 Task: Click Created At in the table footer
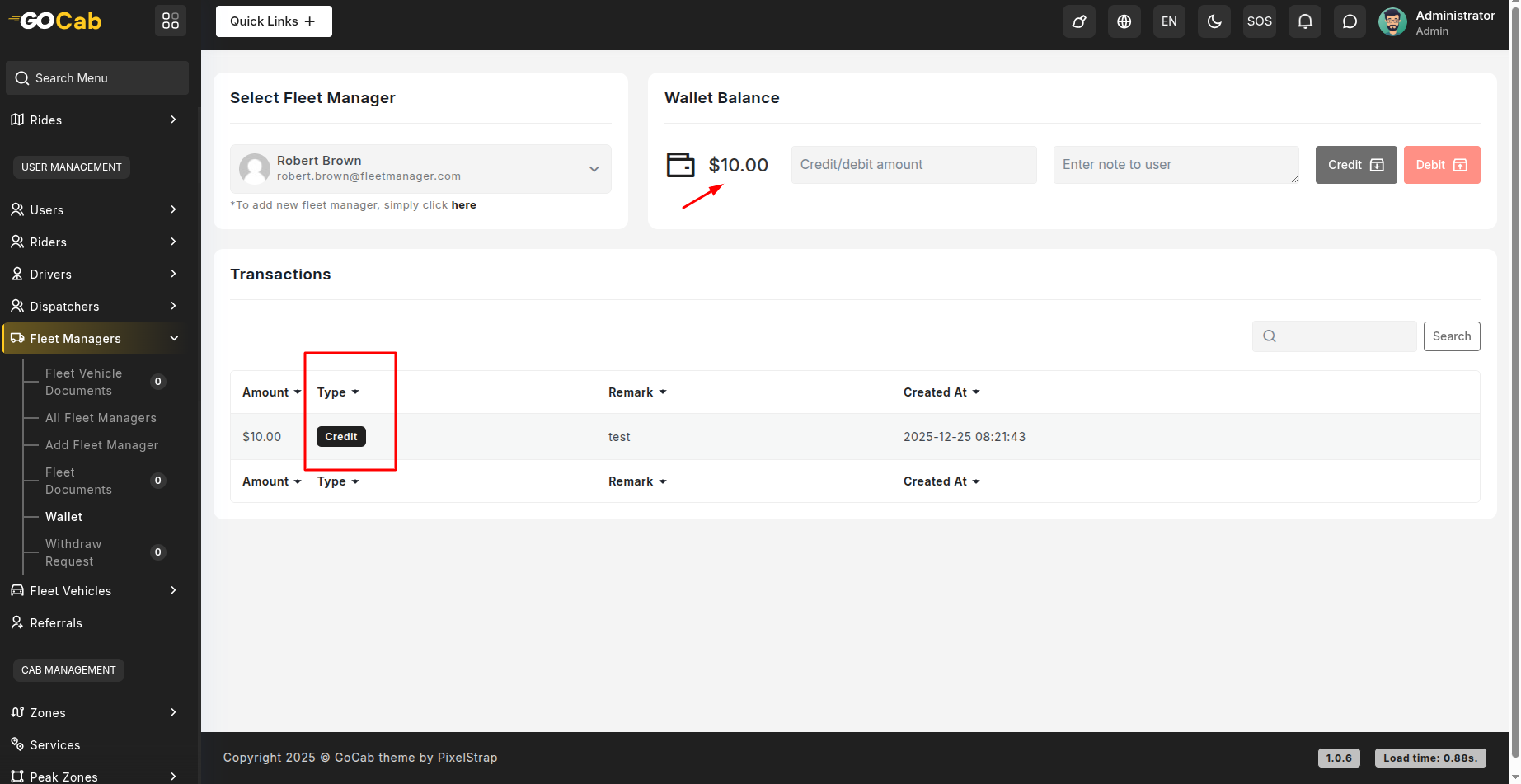point(941,481)
